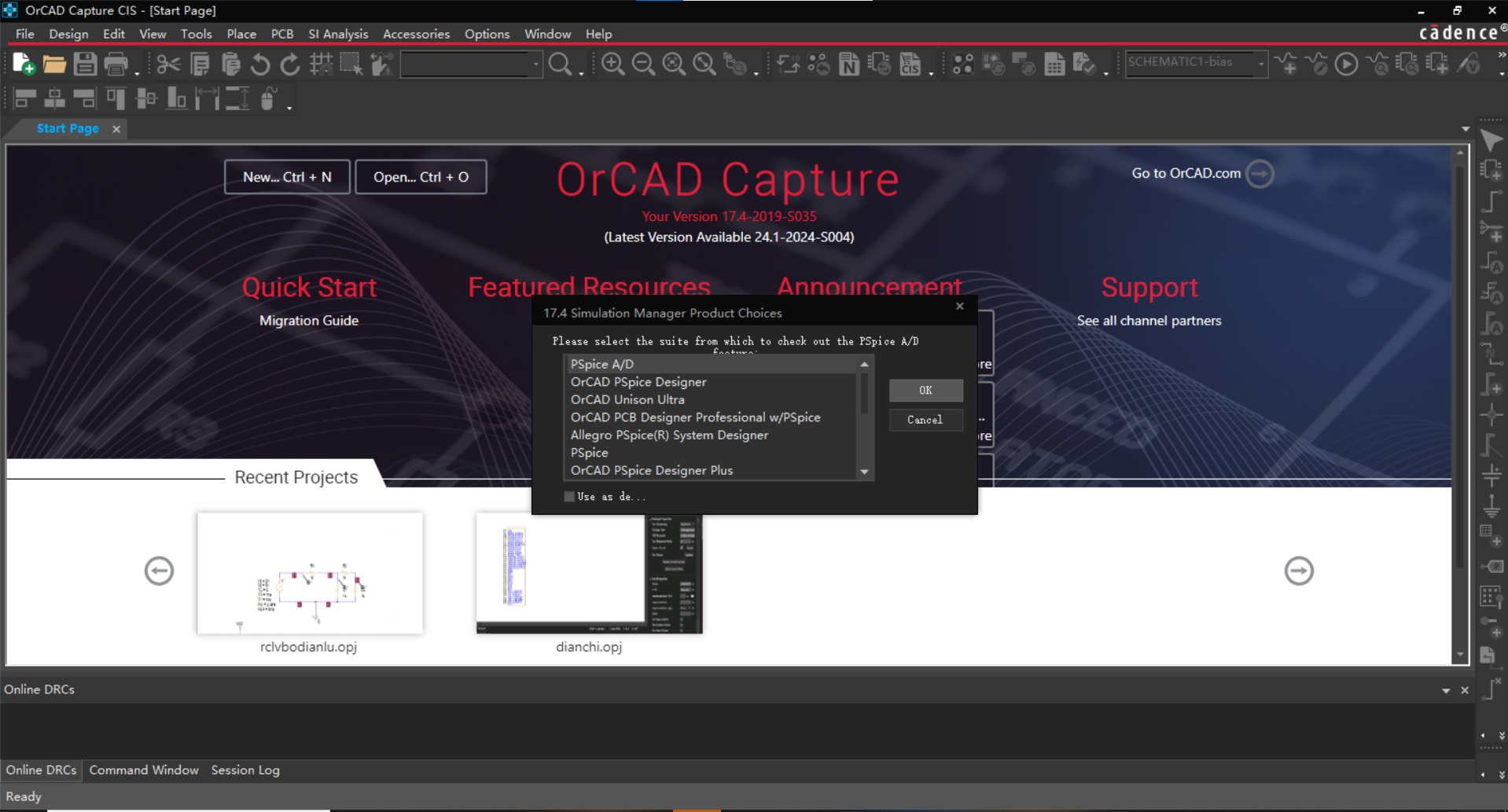
Task: Open the rclvbodianlu.opj project thumbnail
Action: coord(310,573)
